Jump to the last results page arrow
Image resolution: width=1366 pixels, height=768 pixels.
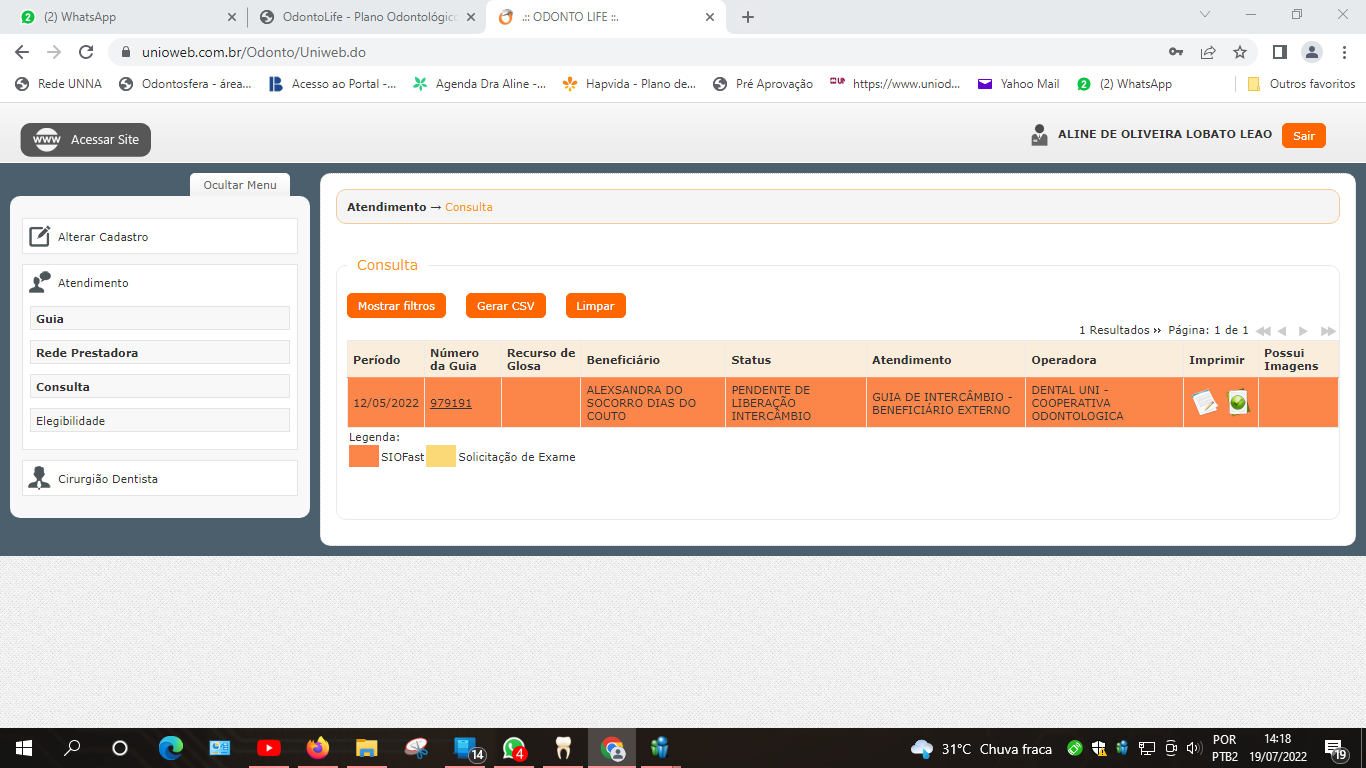[x=1328, y=331]
